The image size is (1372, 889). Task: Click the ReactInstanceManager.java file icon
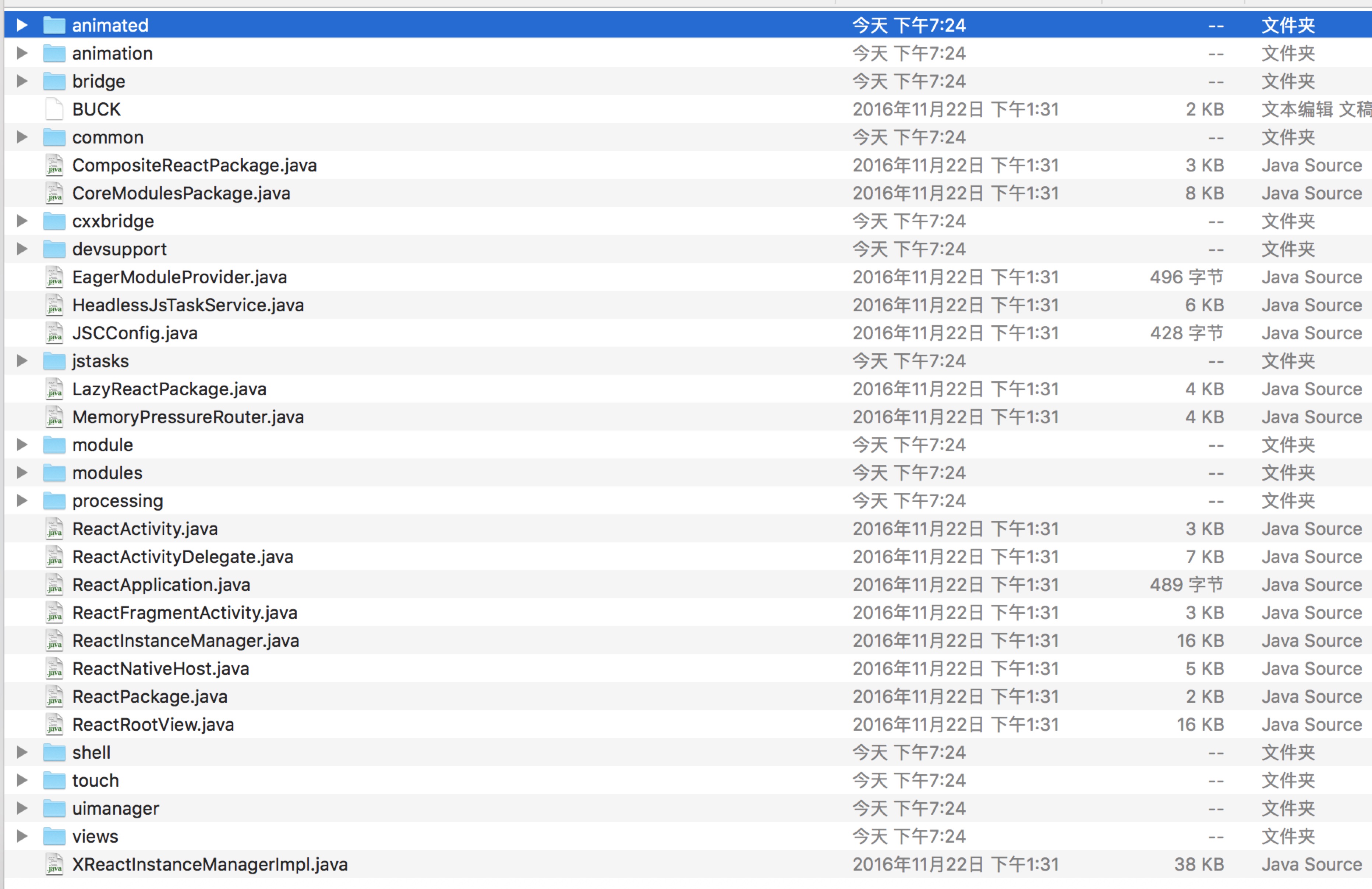click(x=54, y=640)
